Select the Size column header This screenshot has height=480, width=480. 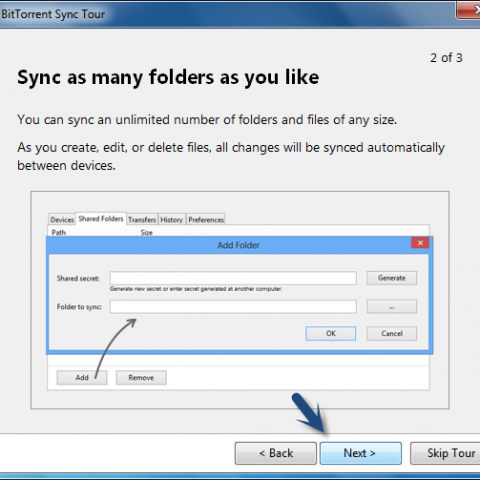147,232
